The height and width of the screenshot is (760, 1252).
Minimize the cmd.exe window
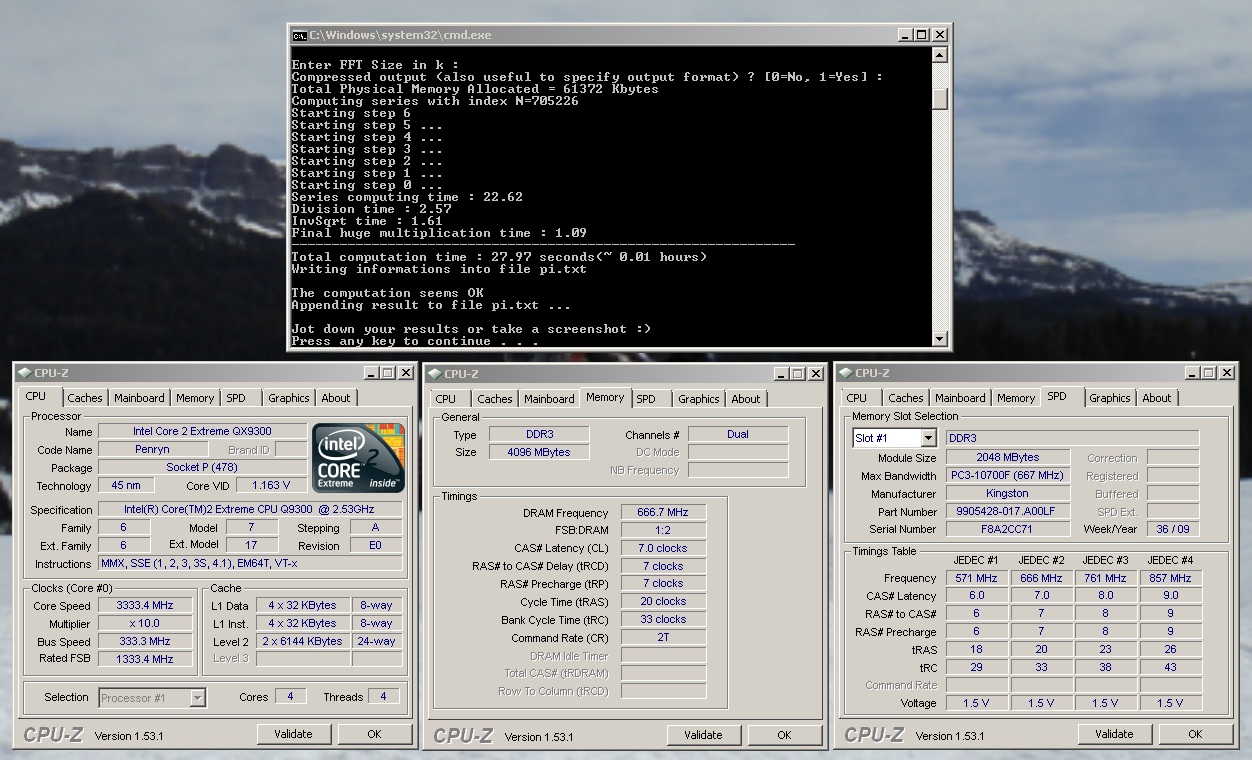pos(905,35)
